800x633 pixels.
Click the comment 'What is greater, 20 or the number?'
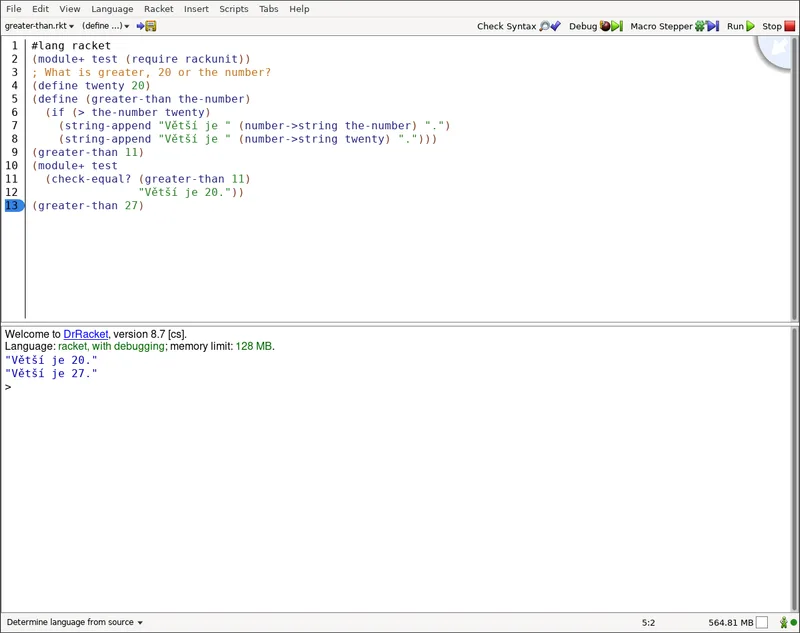coord(158,72)
